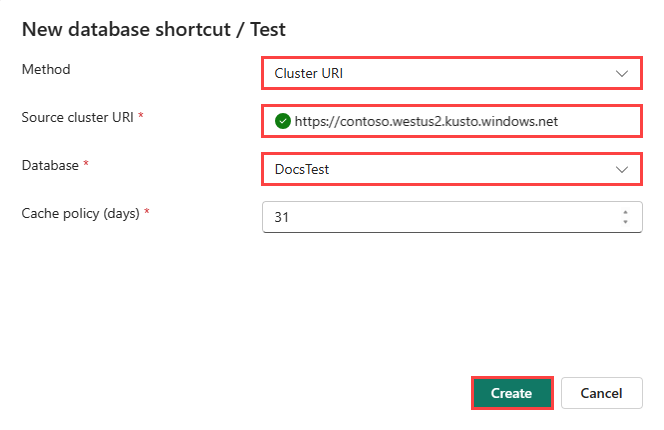
Task: Click the Cache policy (days) label
Action: click(x=80, y=213)
